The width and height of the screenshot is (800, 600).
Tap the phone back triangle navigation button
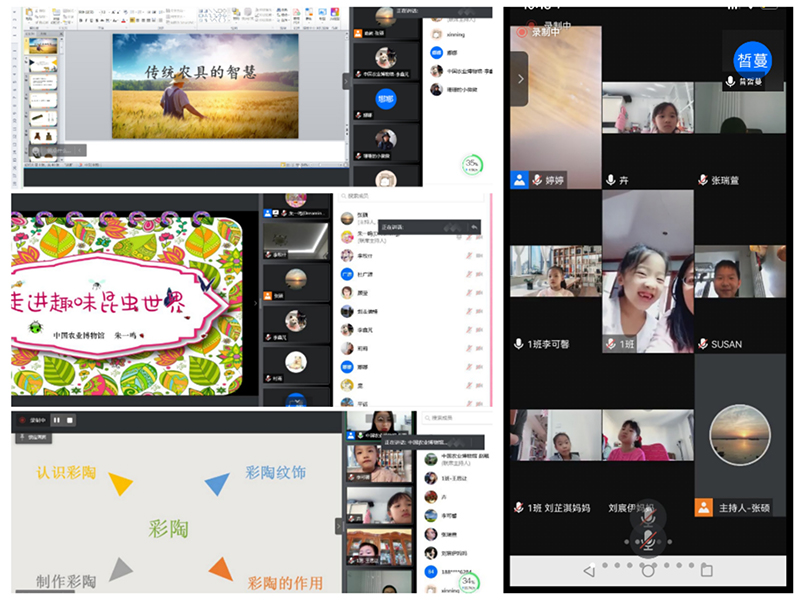[589, 571]
